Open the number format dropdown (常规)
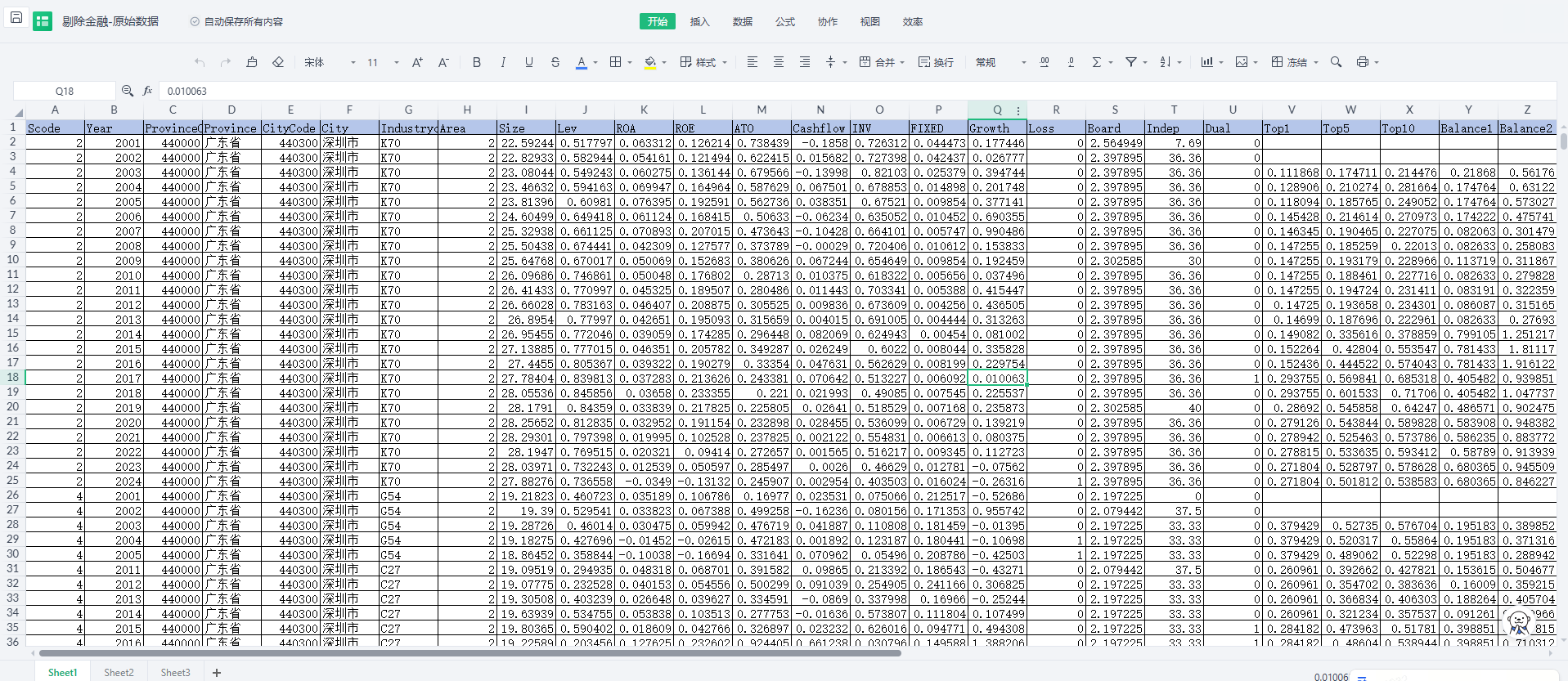The image size is (1568, 681). (x=1000, y=62)
